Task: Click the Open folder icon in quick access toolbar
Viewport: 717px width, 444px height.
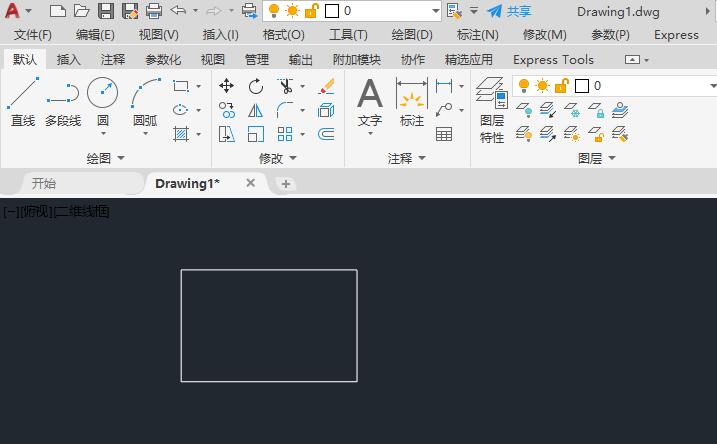Action: click(82, 11)
